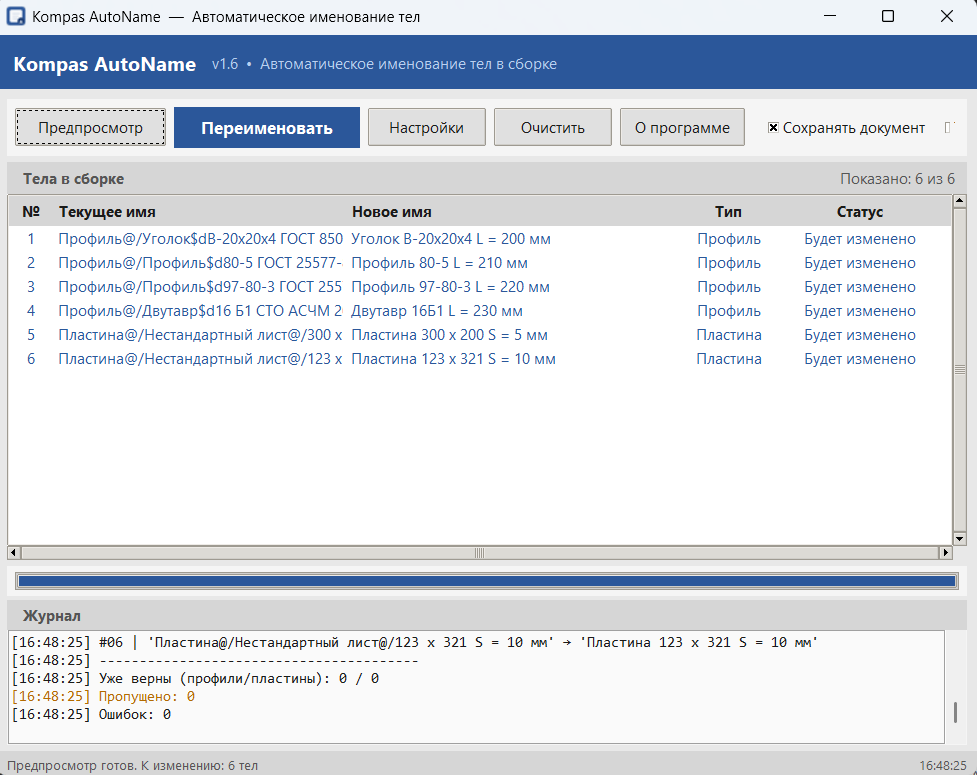Click the 'Показано: 6 из 6' counter

[x=897, y=179]
